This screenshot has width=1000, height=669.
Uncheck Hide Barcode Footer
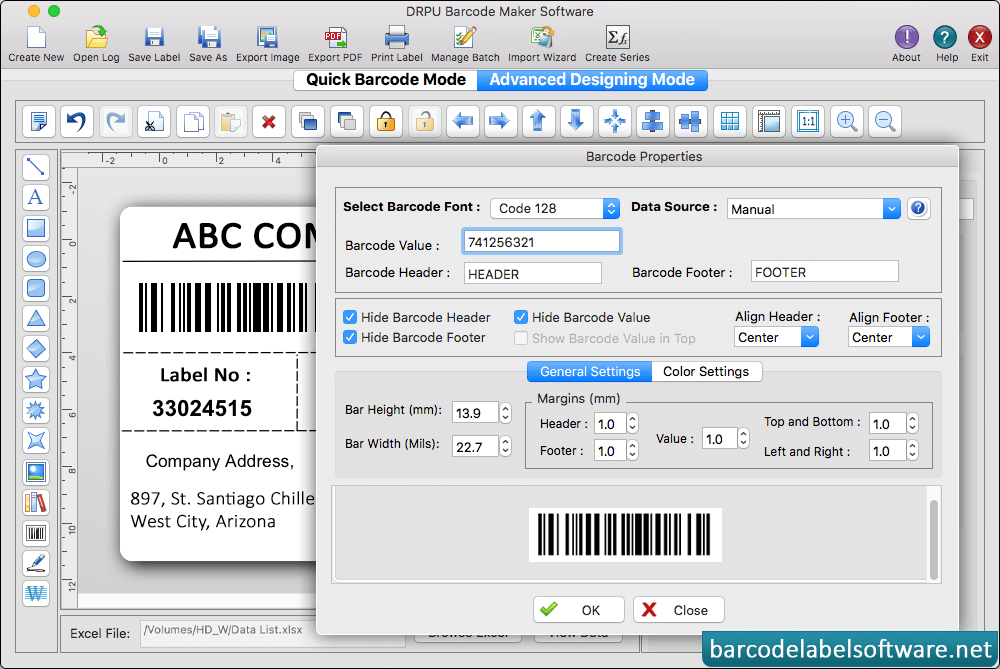point(349,337)
